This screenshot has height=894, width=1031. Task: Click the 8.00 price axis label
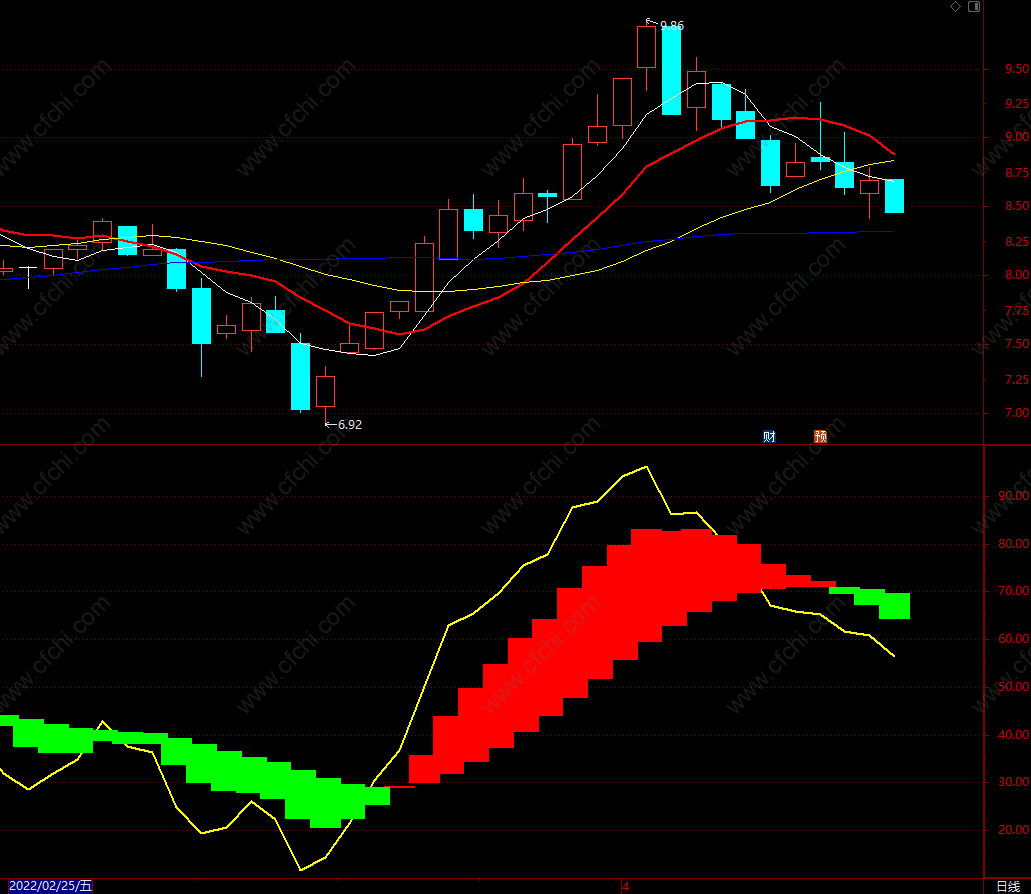[x=1017, y=275]
